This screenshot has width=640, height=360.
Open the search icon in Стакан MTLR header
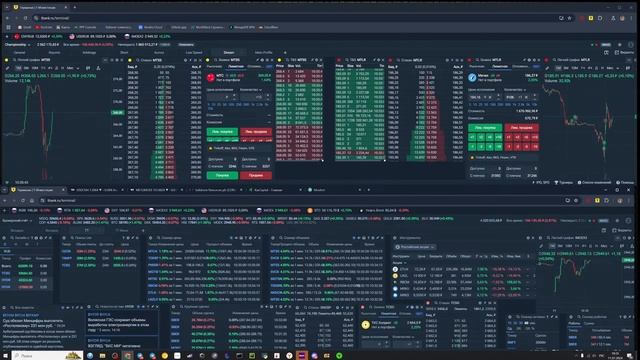(x=398, y=60)
